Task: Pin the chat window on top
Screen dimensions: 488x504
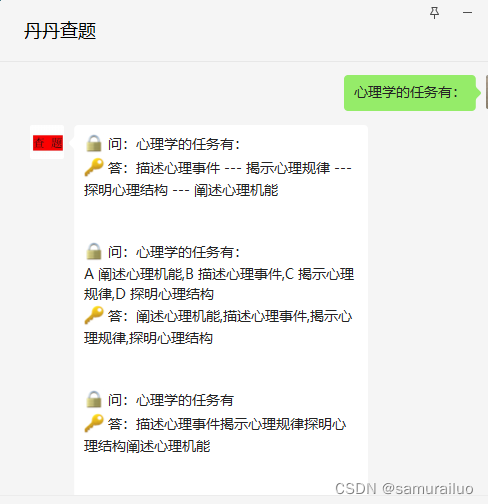Action: tap(434, 13)
